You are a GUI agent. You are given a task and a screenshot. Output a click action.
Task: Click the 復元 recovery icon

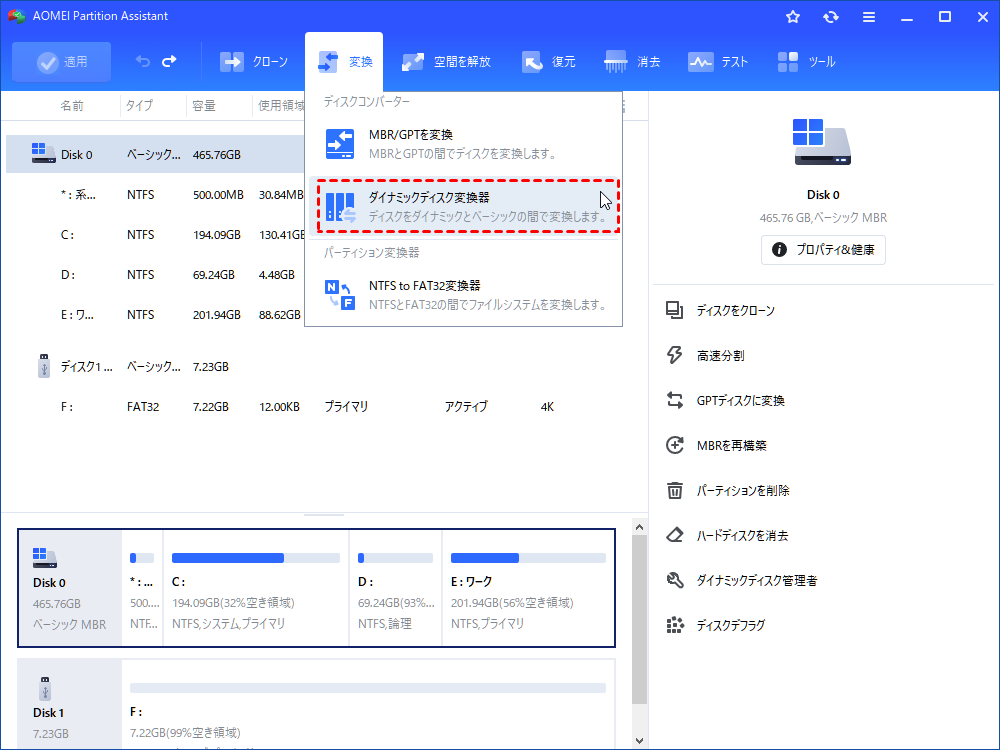click(533, 62)
